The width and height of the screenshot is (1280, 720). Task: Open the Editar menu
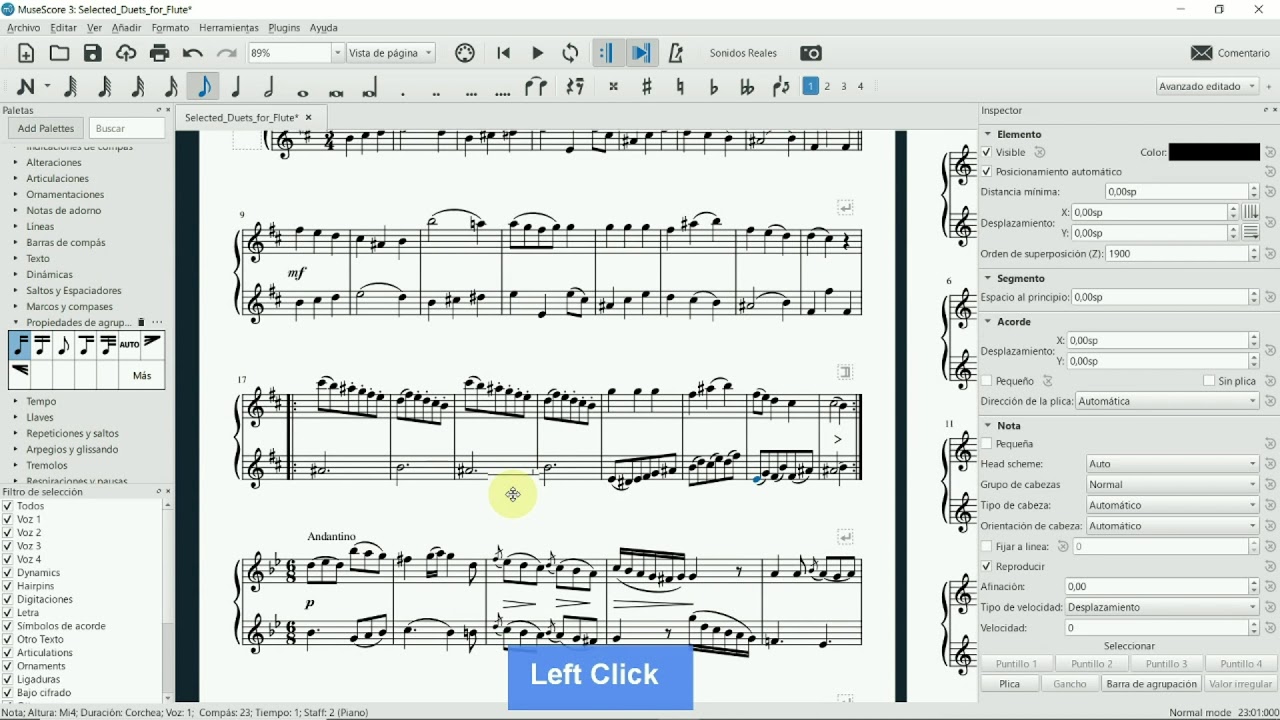[x=63, y=28]
